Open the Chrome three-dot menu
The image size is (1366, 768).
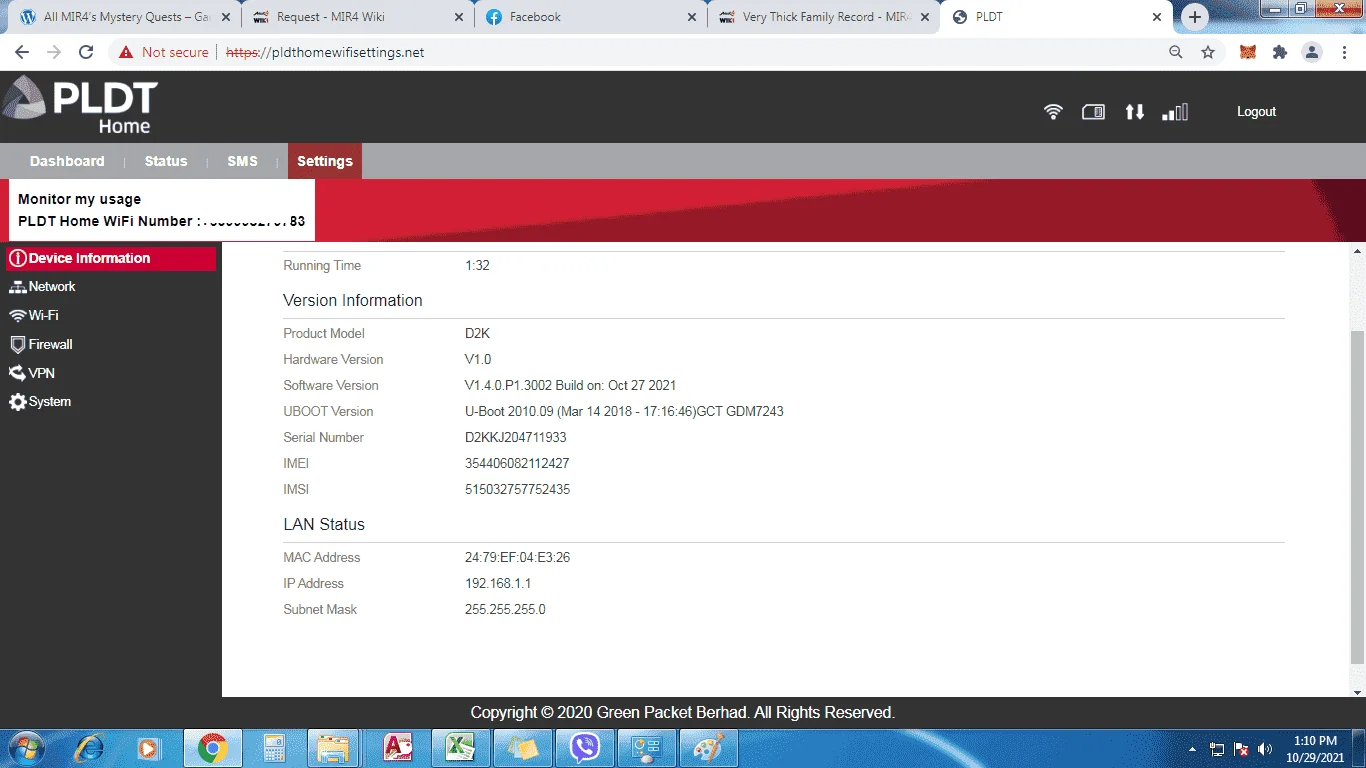1344,52
